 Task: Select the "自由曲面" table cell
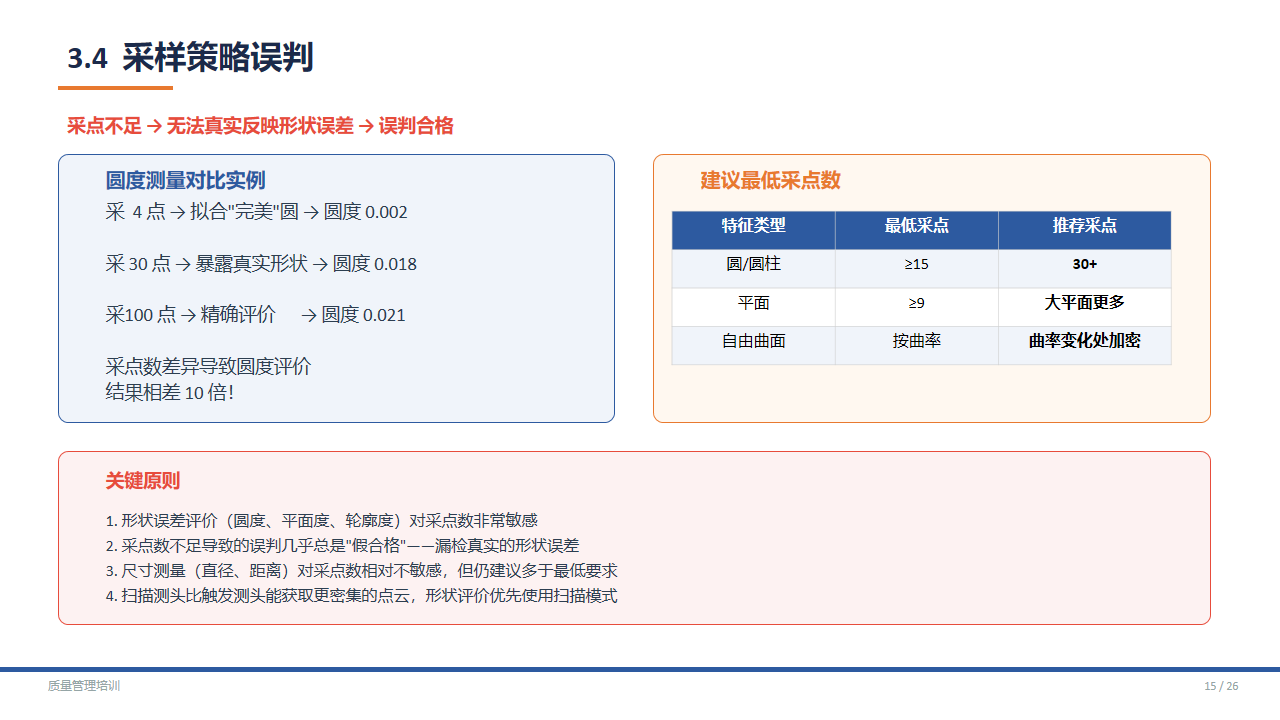[x=753, y=341]
